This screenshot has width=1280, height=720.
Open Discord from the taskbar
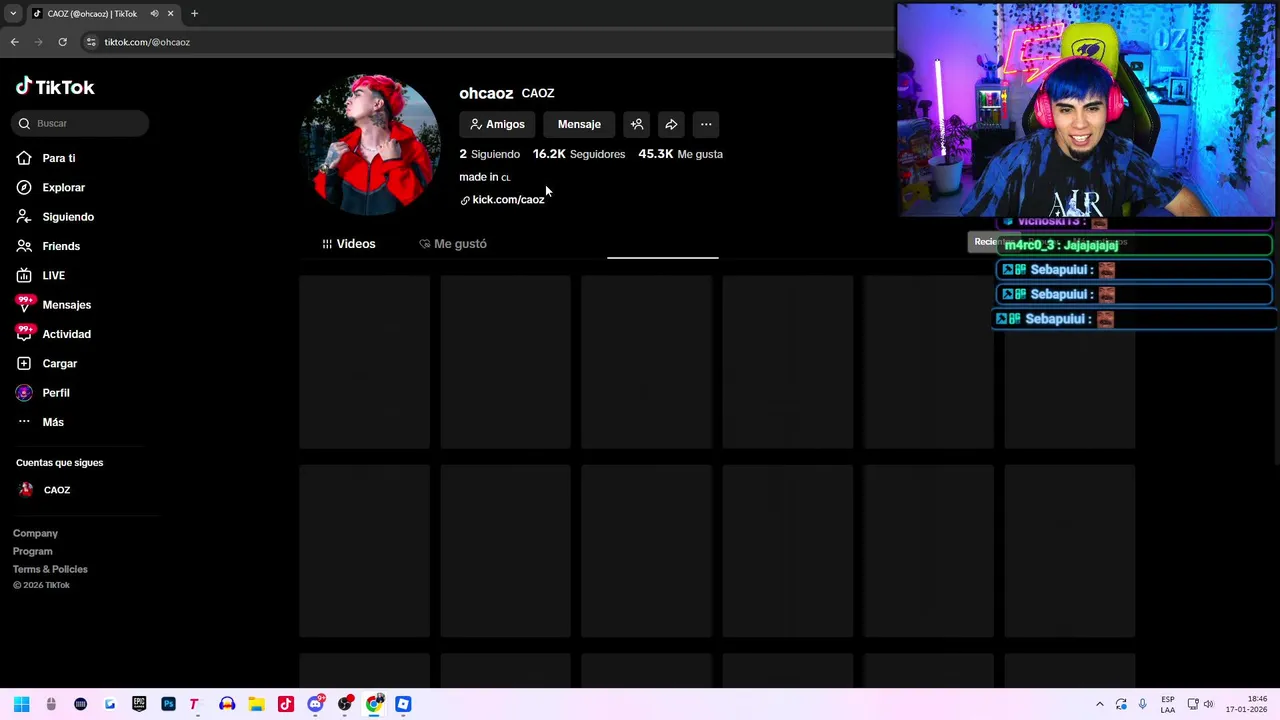(x=315, y=704)
